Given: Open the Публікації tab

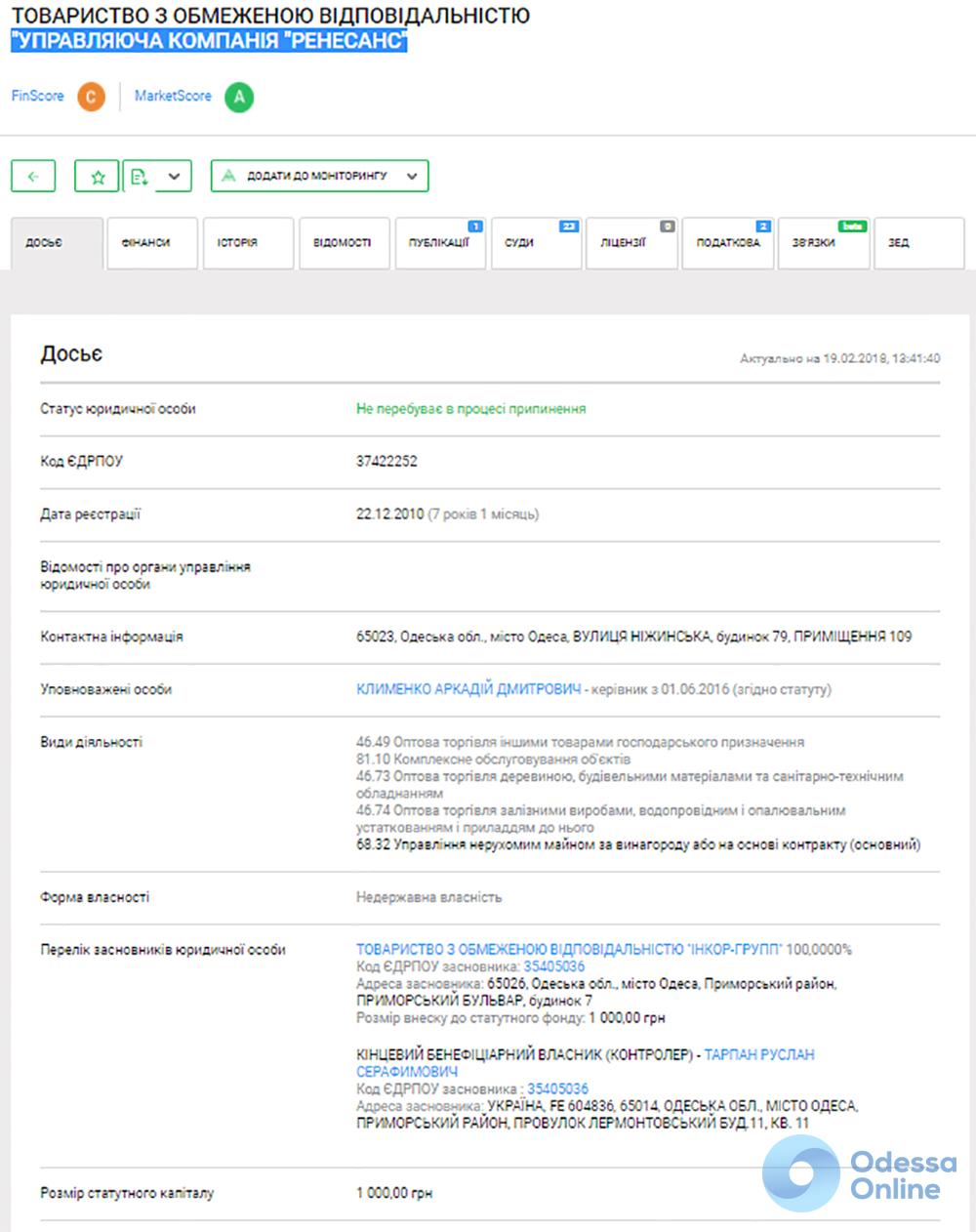Looking at the screenshot, I should click(440, 243).
